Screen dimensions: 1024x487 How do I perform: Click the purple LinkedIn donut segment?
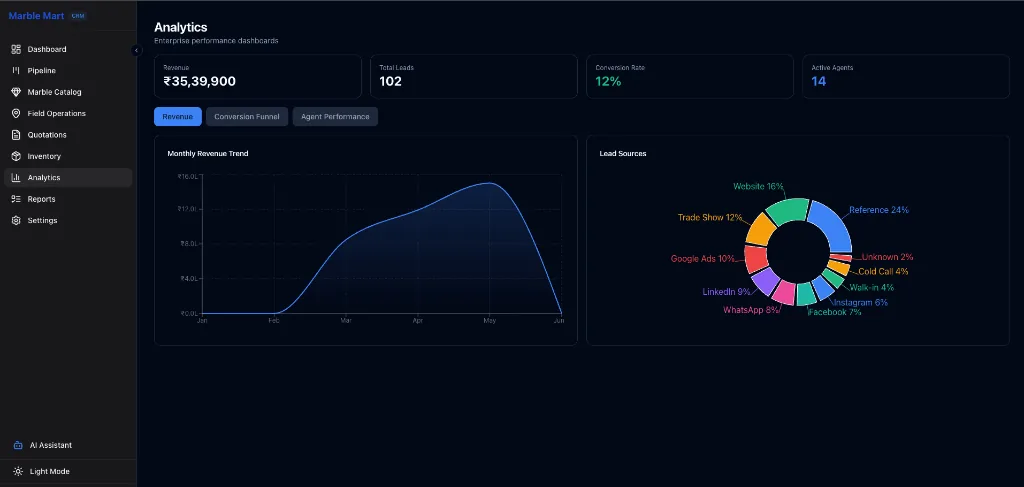point(765,281)
